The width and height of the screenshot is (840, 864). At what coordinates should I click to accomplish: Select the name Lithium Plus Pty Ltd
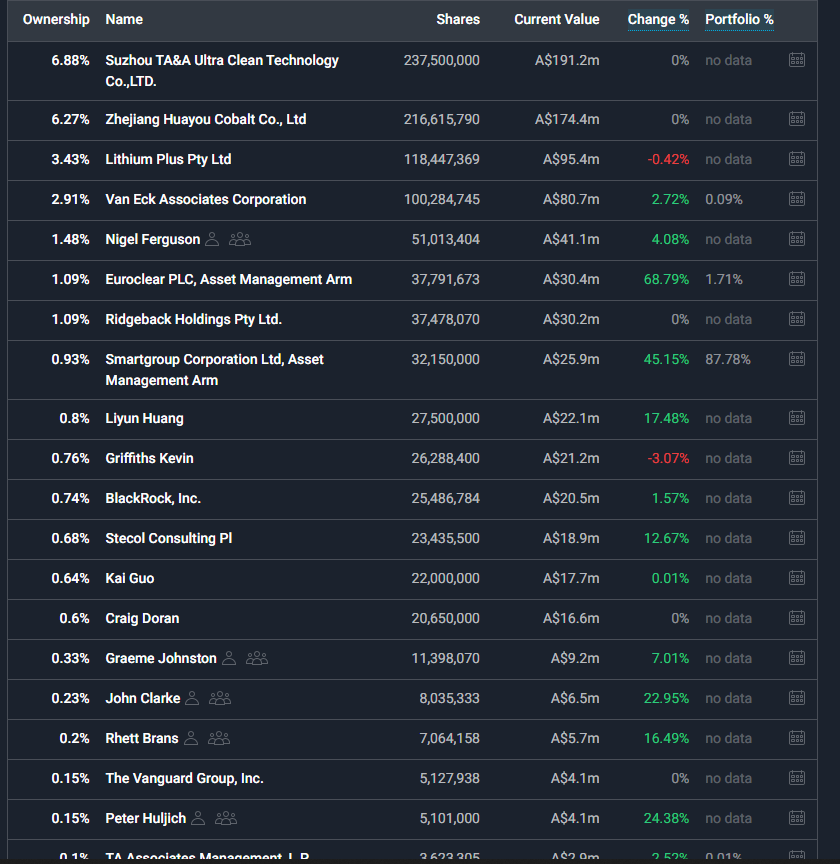[x=168, y=159]
